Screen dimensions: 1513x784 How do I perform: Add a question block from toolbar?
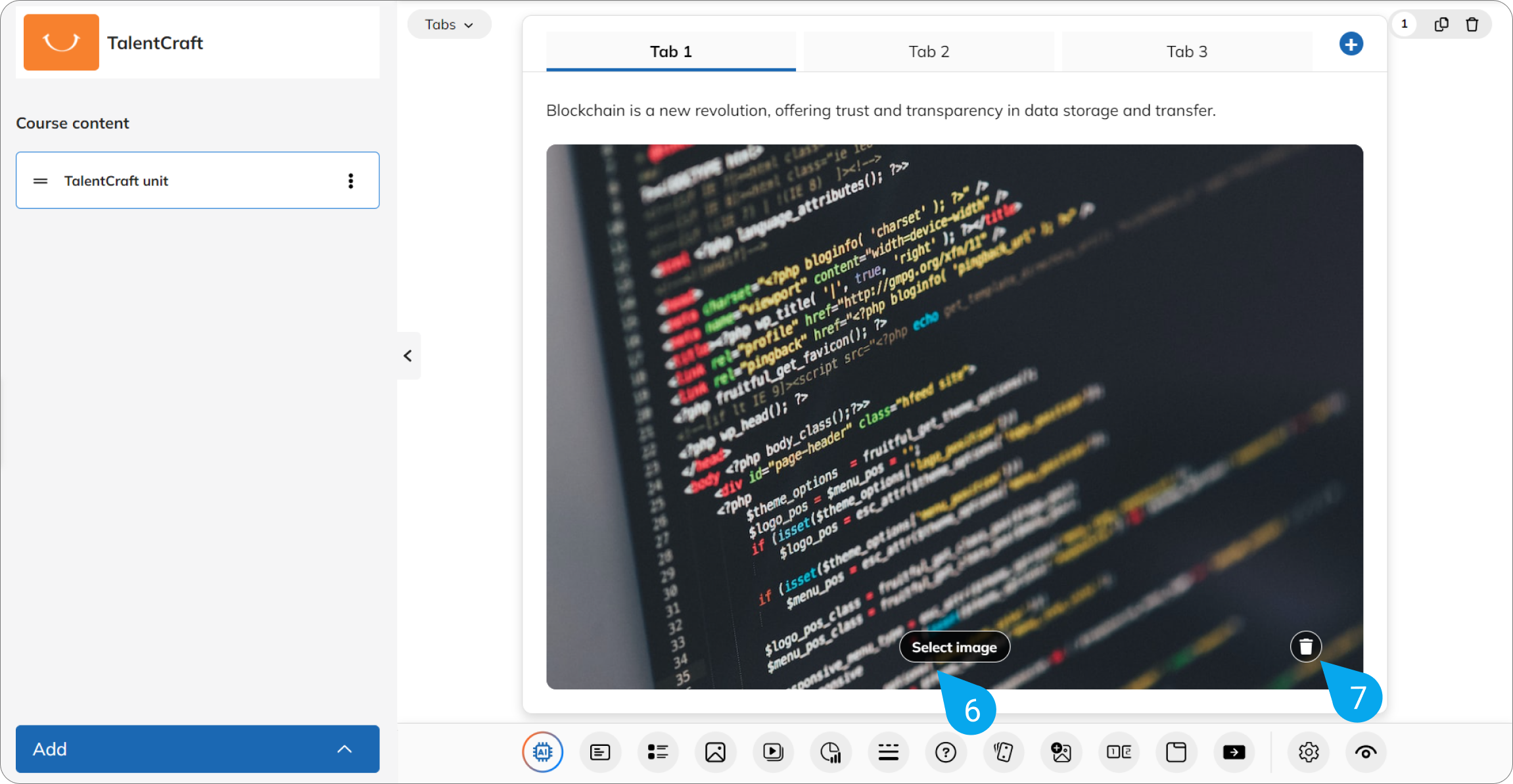(x=945, y=752)
